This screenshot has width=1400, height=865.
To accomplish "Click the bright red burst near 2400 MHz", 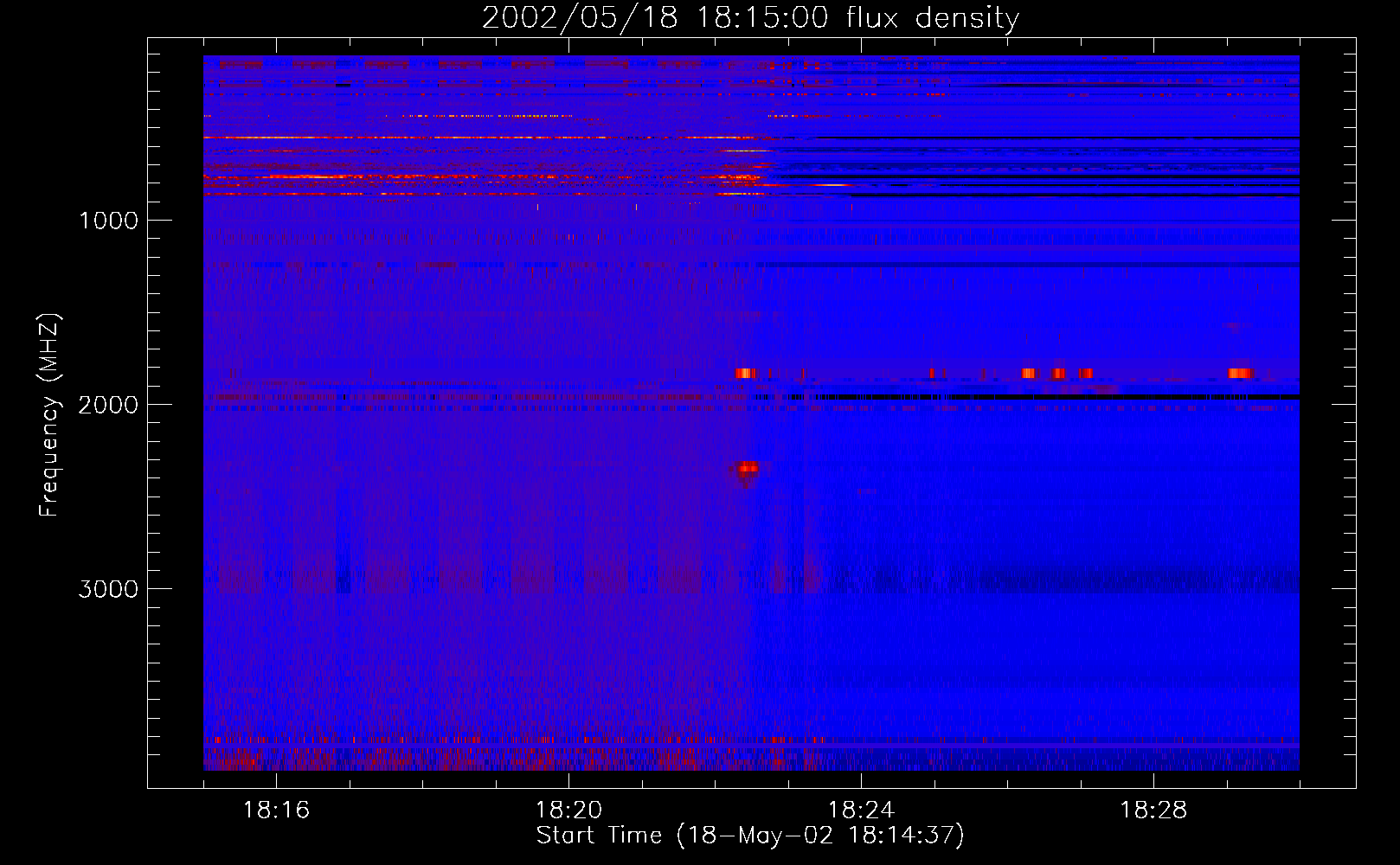I will [748, 468].
